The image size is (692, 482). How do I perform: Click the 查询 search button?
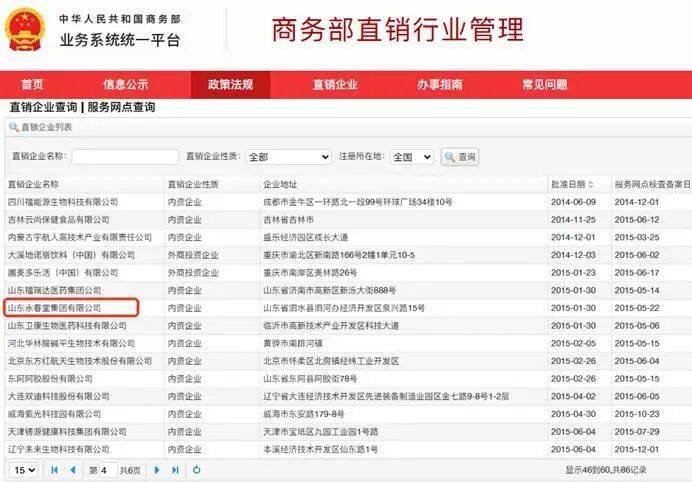[460, 157]
